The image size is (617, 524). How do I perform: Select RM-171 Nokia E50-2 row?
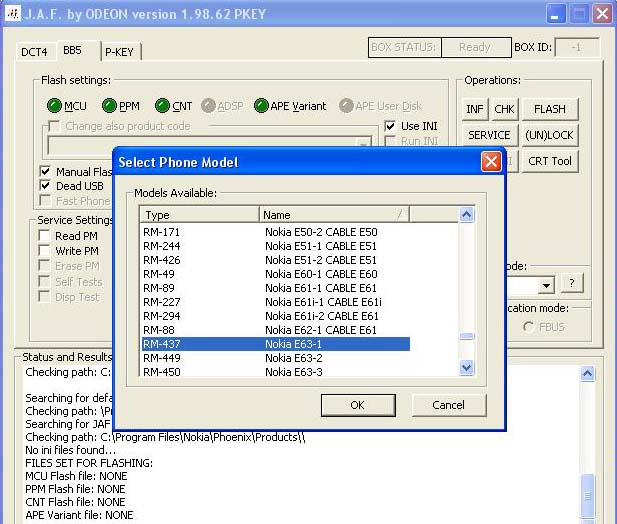point(275,232)
